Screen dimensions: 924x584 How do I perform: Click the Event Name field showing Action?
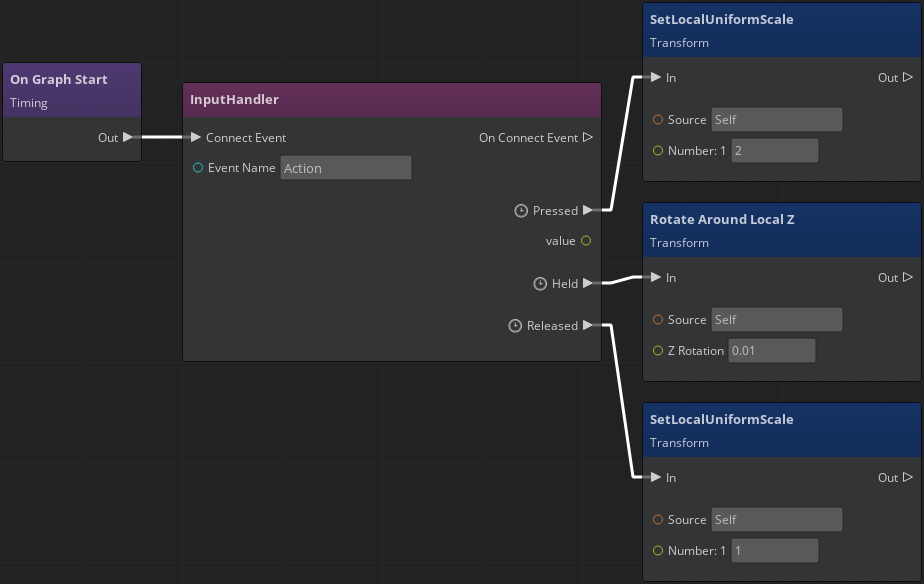pyautogui.click(x=345, y=167)
